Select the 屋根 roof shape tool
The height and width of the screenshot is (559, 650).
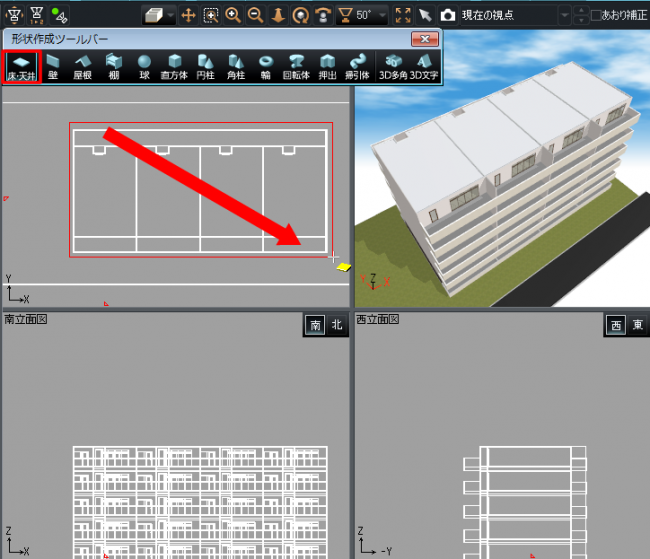[82, 67]
